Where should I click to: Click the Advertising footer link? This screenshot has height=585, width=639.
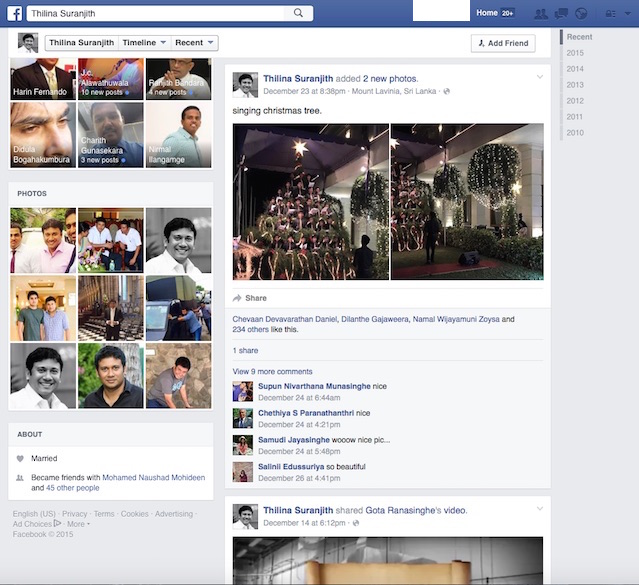tap(174, 514)
